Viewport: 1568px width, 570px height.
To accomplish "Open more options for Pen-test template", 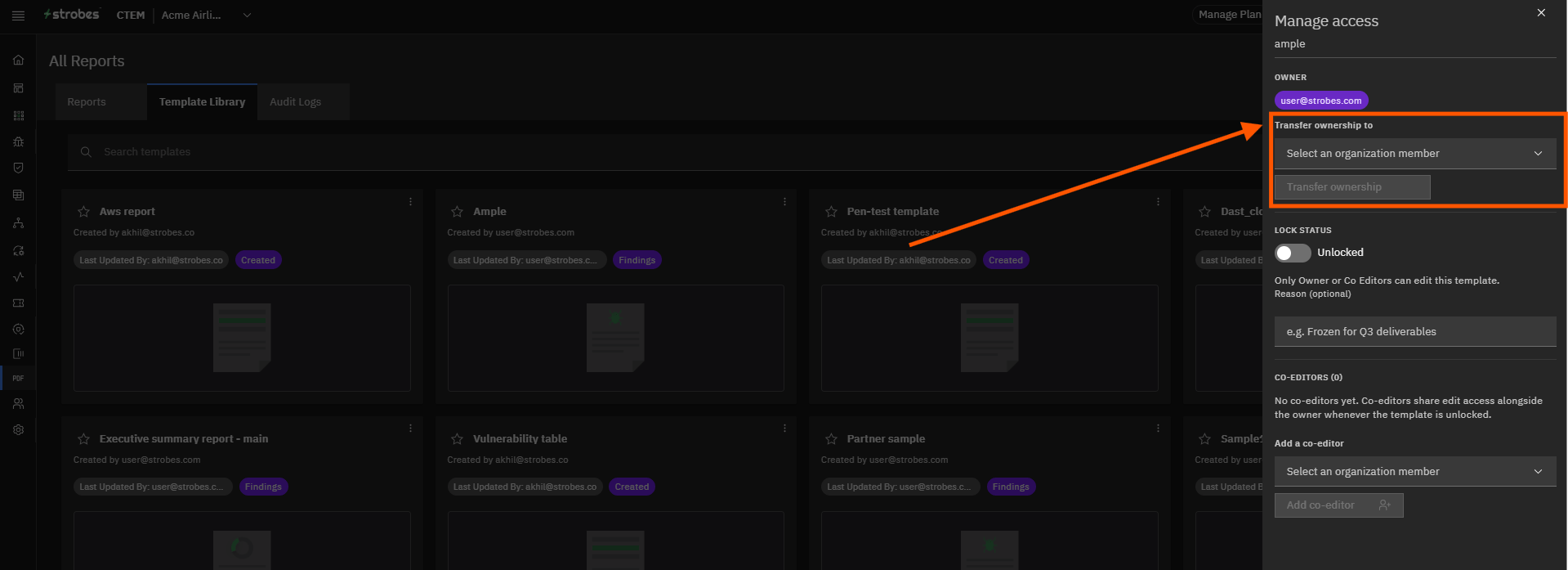I will pyautogui.click(x=1158, y=201).
